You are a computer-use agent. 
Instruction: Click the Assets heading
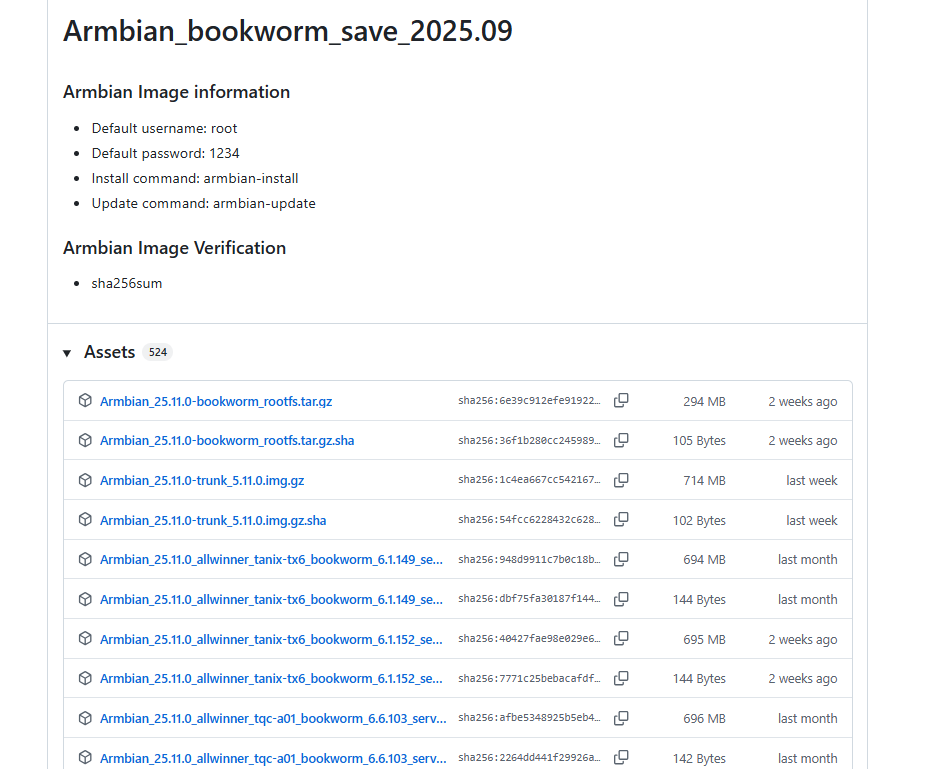point(109,352)
